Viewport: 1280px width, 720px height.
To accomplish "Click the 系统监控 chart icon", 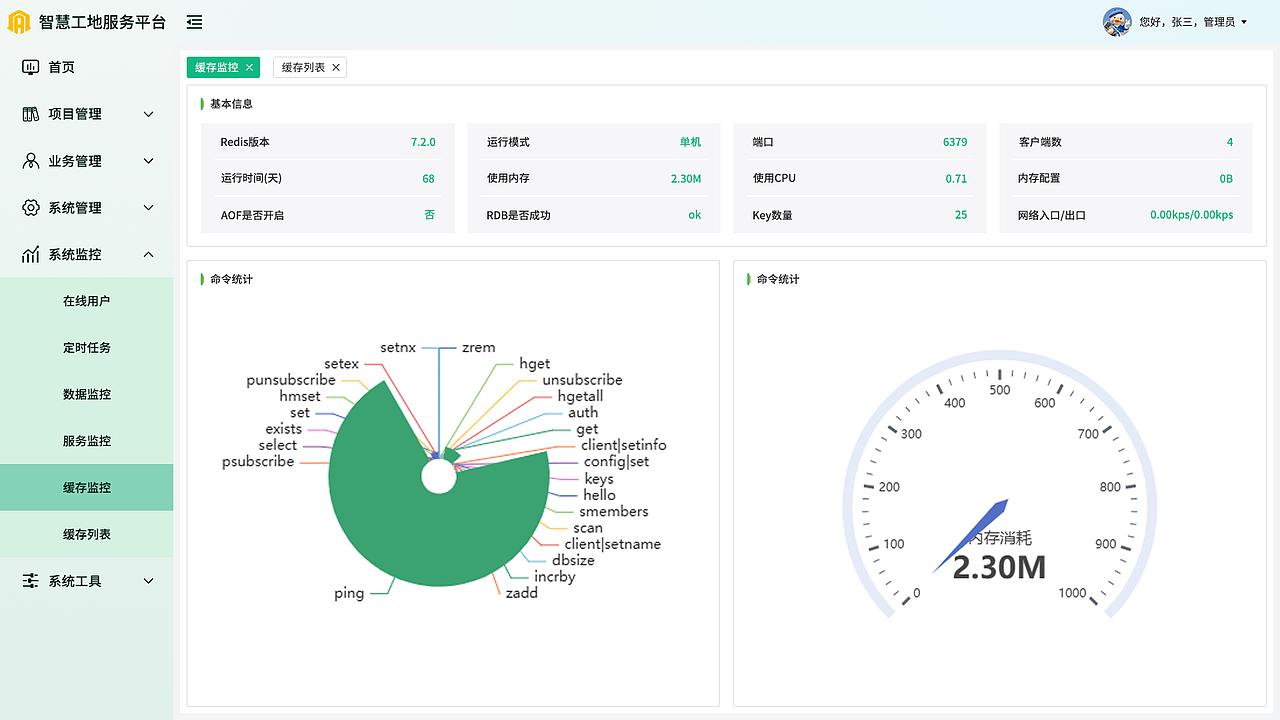I will pyautogui.click(x=31, y=255).
